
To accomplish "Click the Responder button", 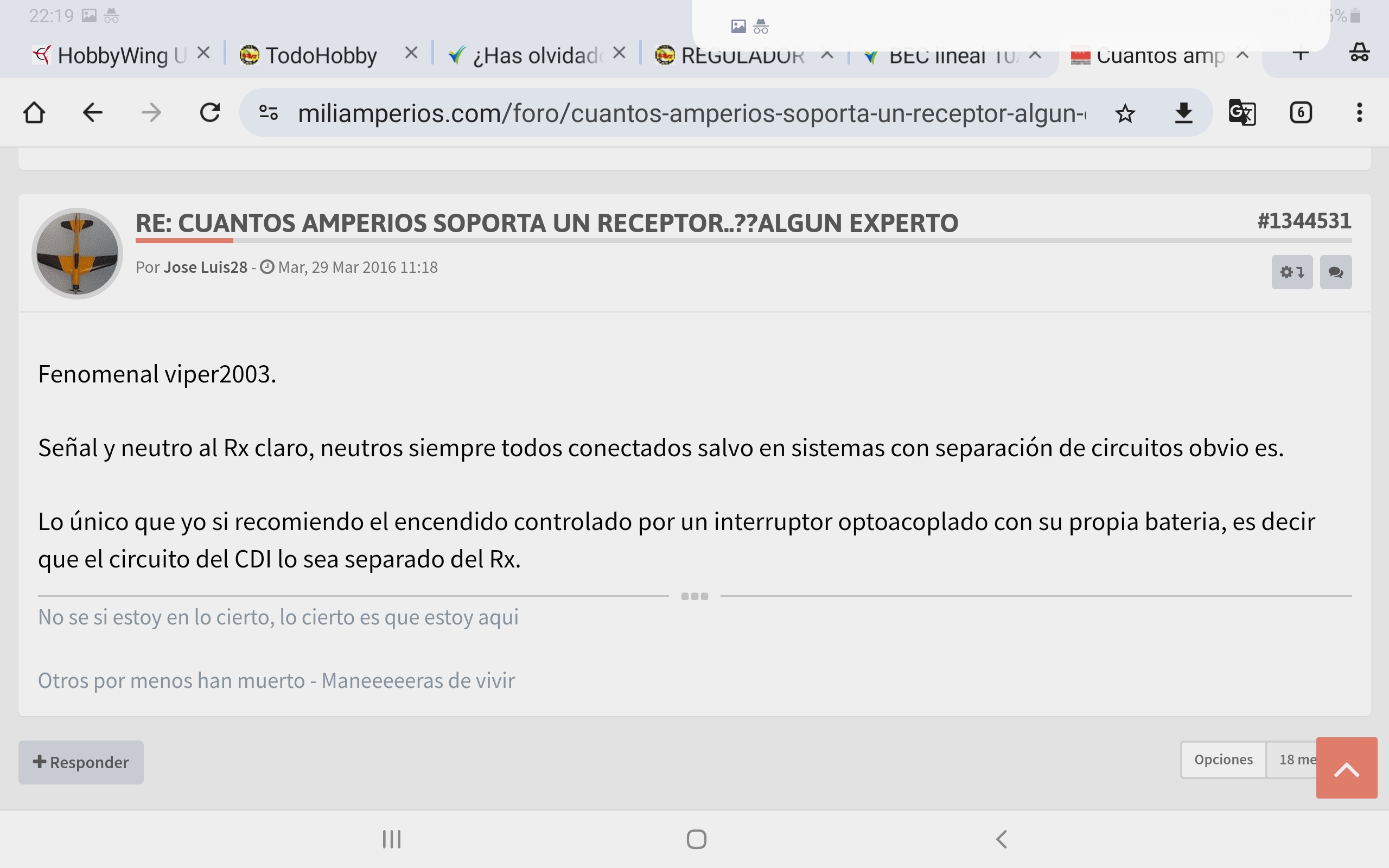I will click(x=81, y=762).
